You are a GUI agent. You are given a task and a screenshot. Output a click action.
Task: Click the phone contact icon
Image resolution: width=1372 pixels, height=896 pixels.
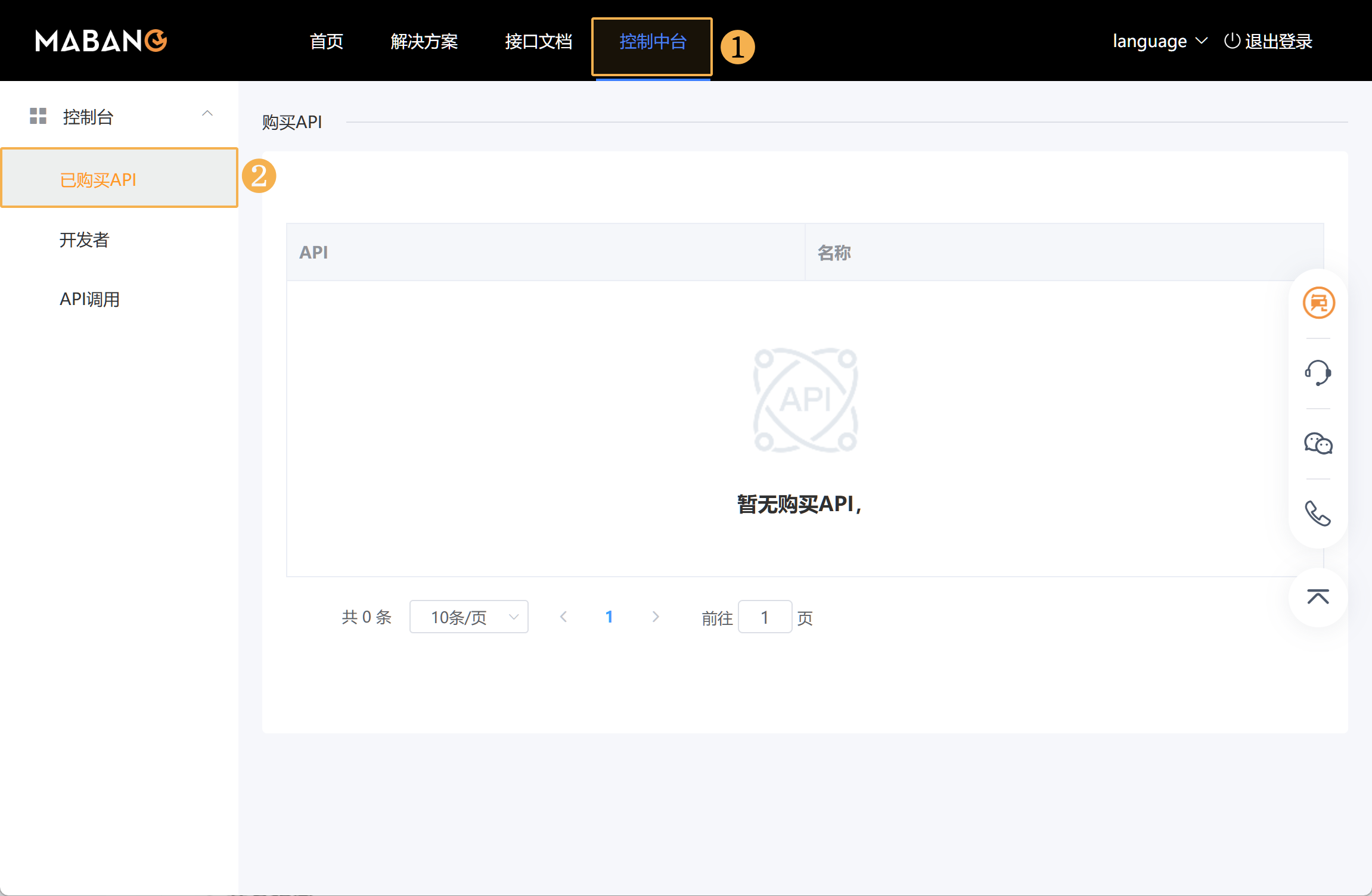(1318, 514)
